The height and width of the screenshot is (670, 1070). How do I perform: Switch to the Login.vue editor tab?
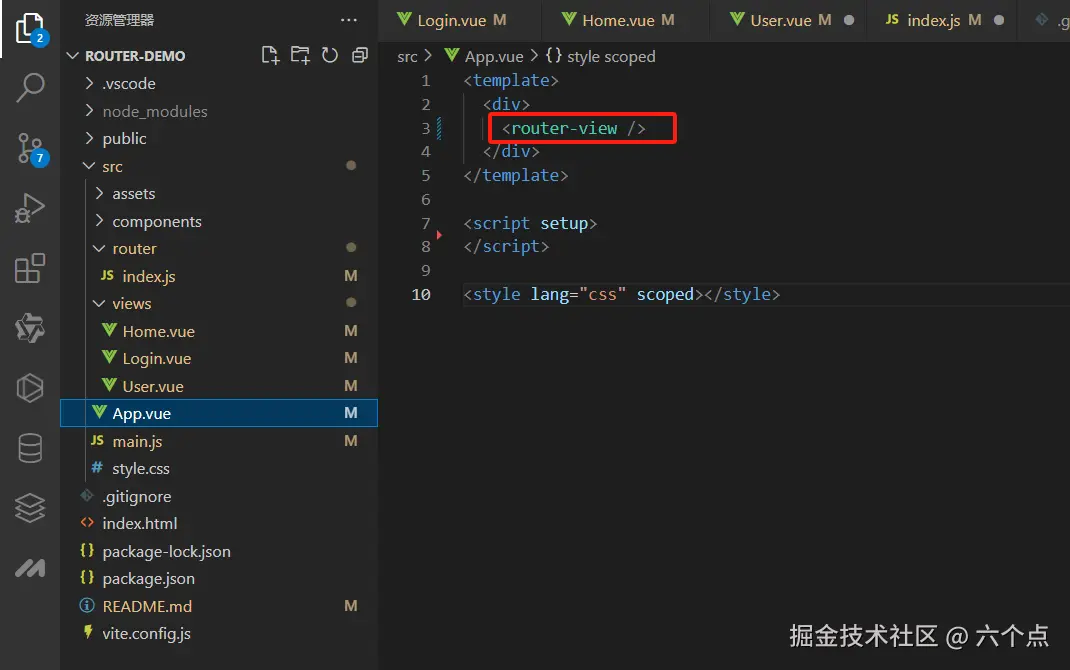click(461, 20)
